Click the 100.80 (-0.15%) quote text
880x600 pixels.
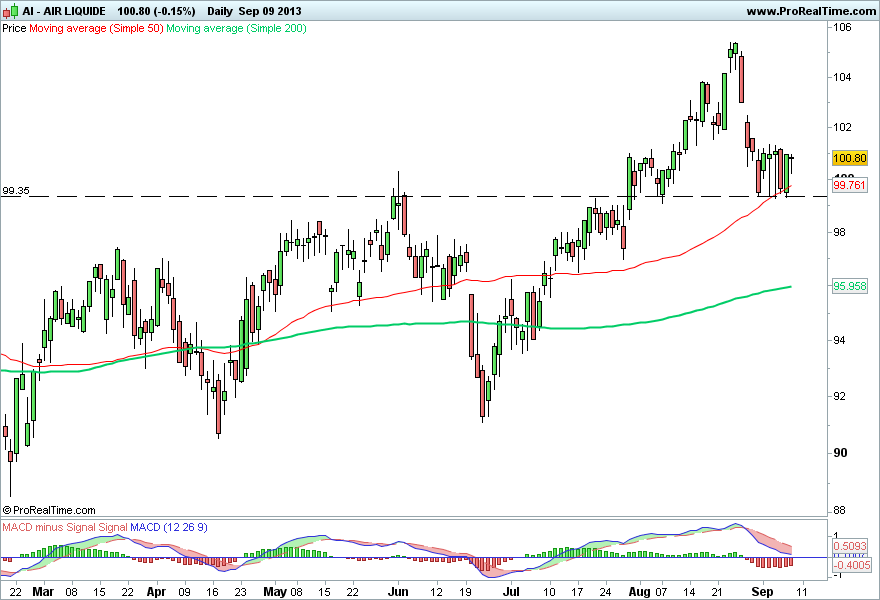(157, 11)
